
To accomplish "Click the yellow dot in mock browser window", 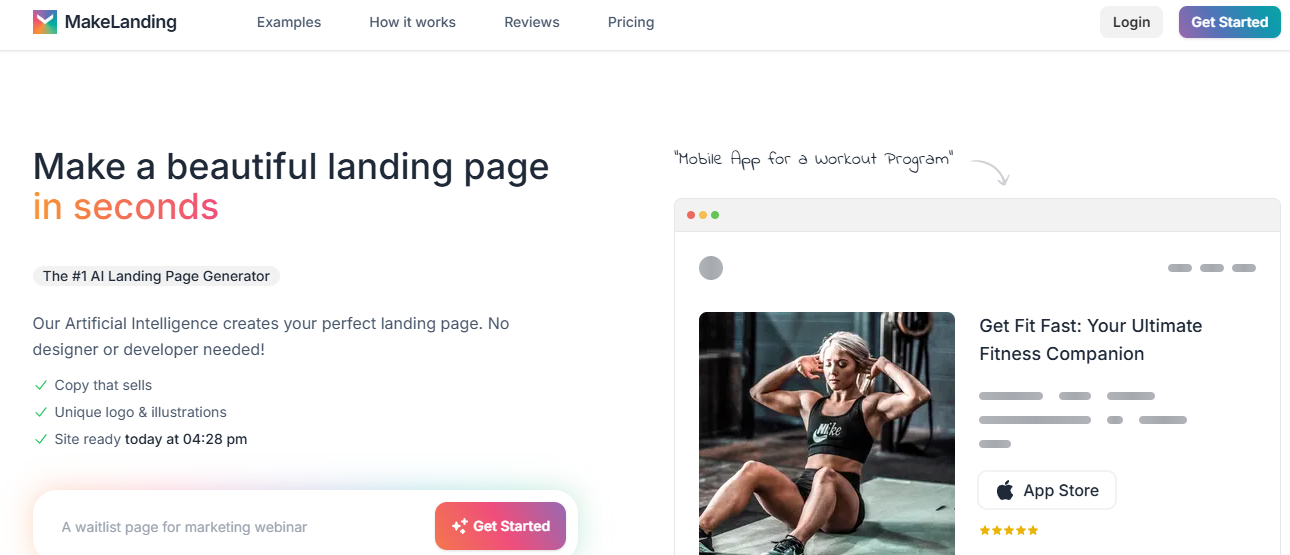I will 703,215.
